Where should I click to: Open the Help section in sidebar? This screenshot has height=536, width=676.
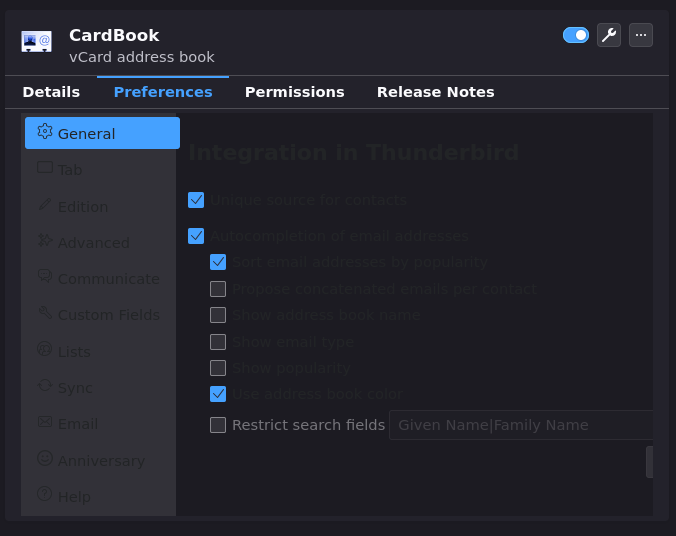[x=74, y=497]
